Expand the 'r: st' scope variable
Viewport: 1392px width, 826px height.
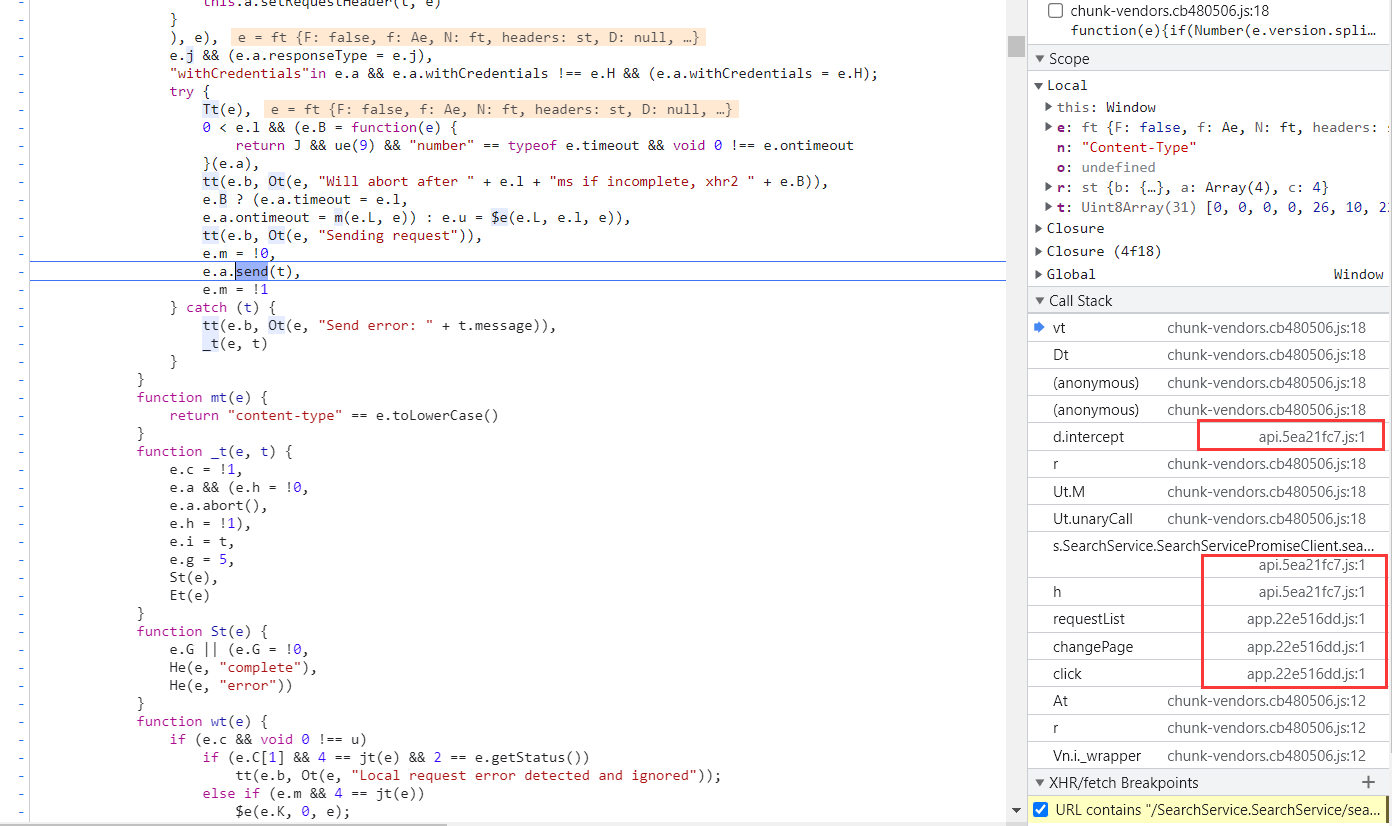tap(1048, 187)
